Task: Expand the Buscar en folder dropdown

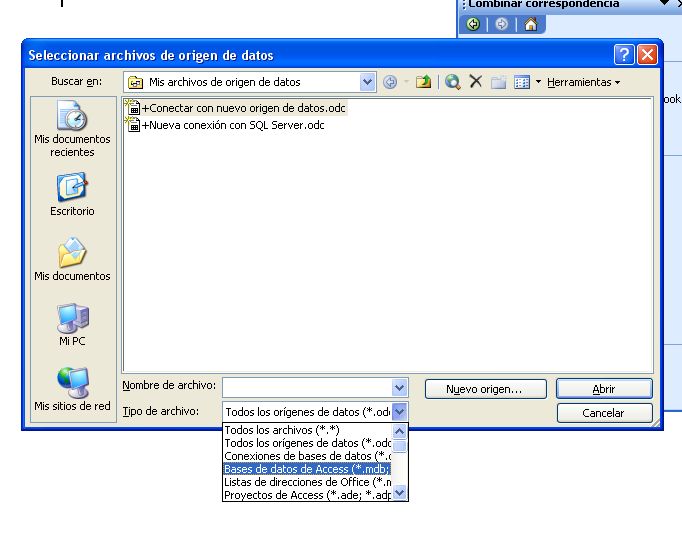Action: pyautogui.click(x=367, y=82)
